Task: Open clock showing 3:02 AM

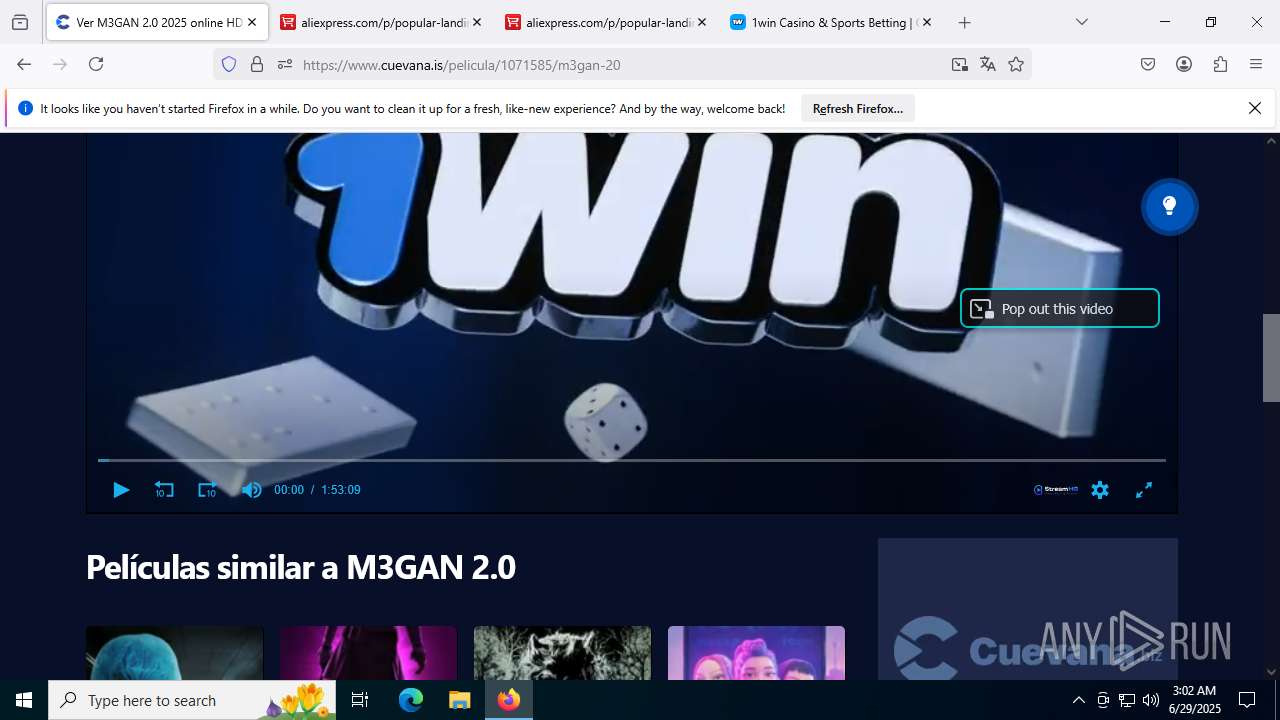Action: [x=1196, y=700]
